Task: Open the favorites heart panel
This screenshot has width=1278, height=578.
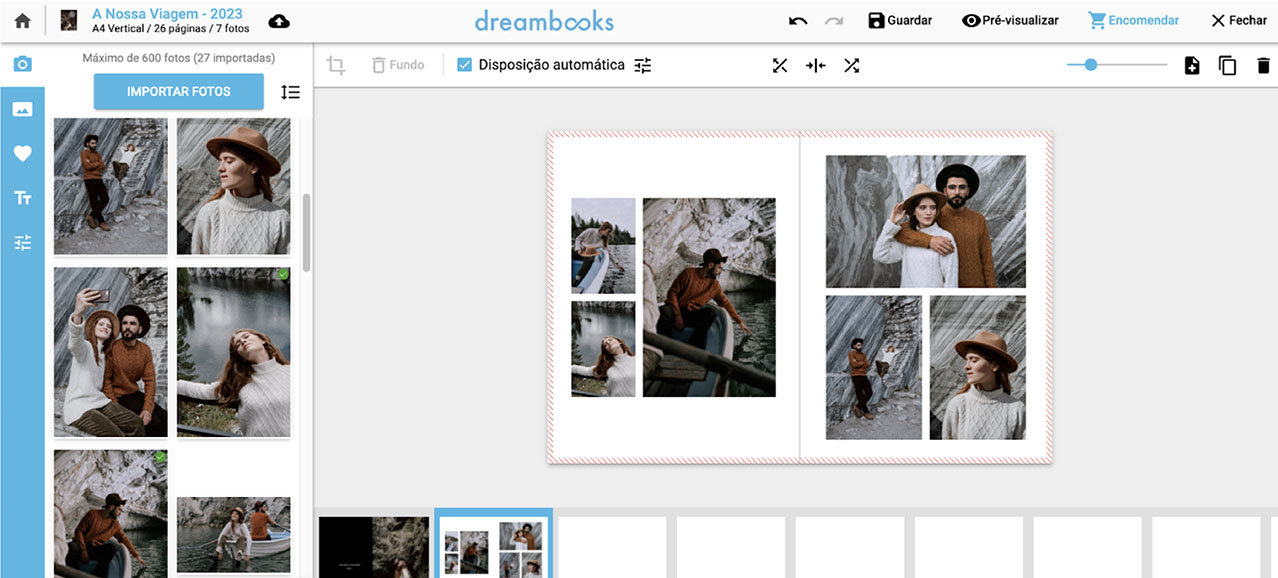Action: [22, 153]
